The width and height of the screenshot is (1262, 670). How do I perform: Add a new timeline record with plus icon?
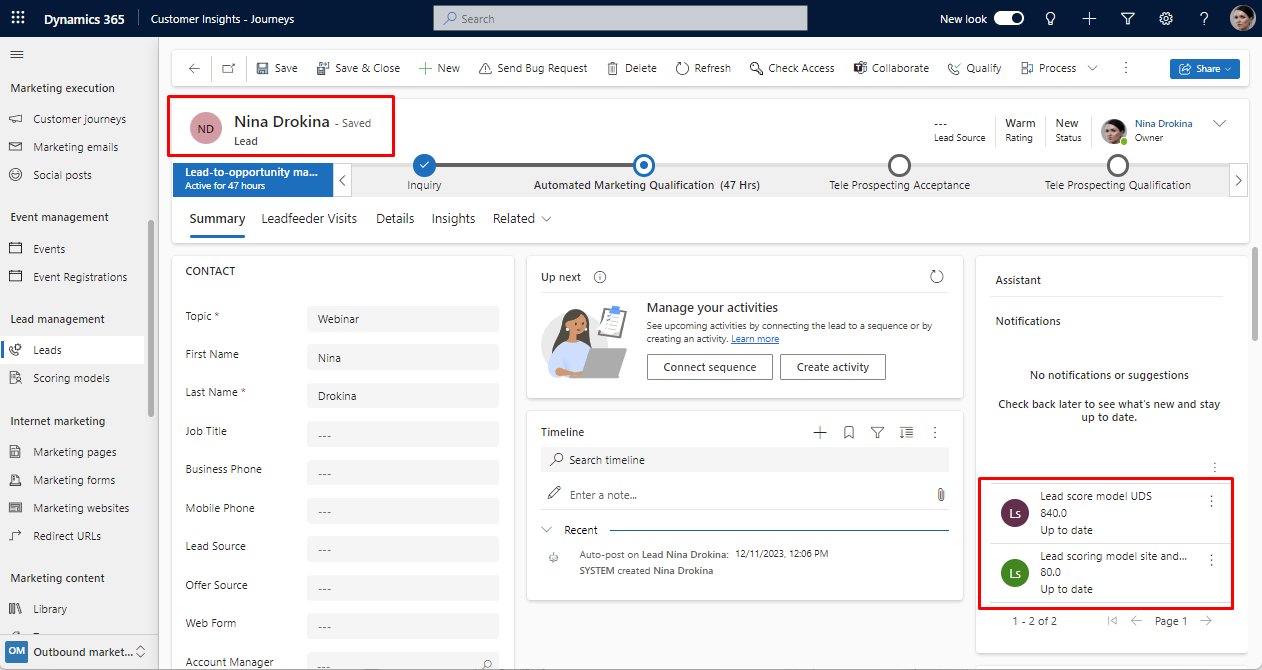(x=819, y=432)
